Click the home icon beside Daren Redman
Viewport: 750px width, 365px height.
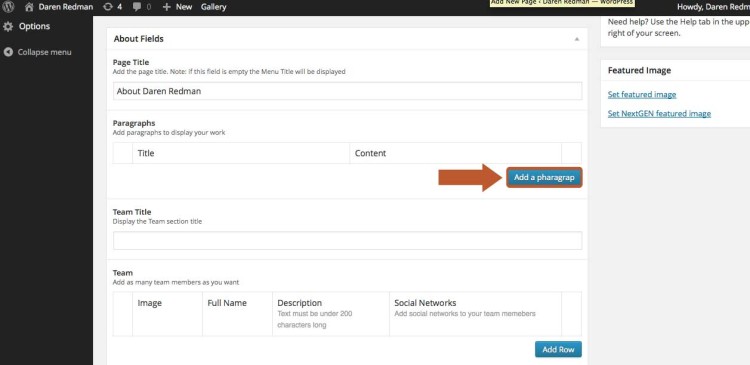tap(29, 7)
